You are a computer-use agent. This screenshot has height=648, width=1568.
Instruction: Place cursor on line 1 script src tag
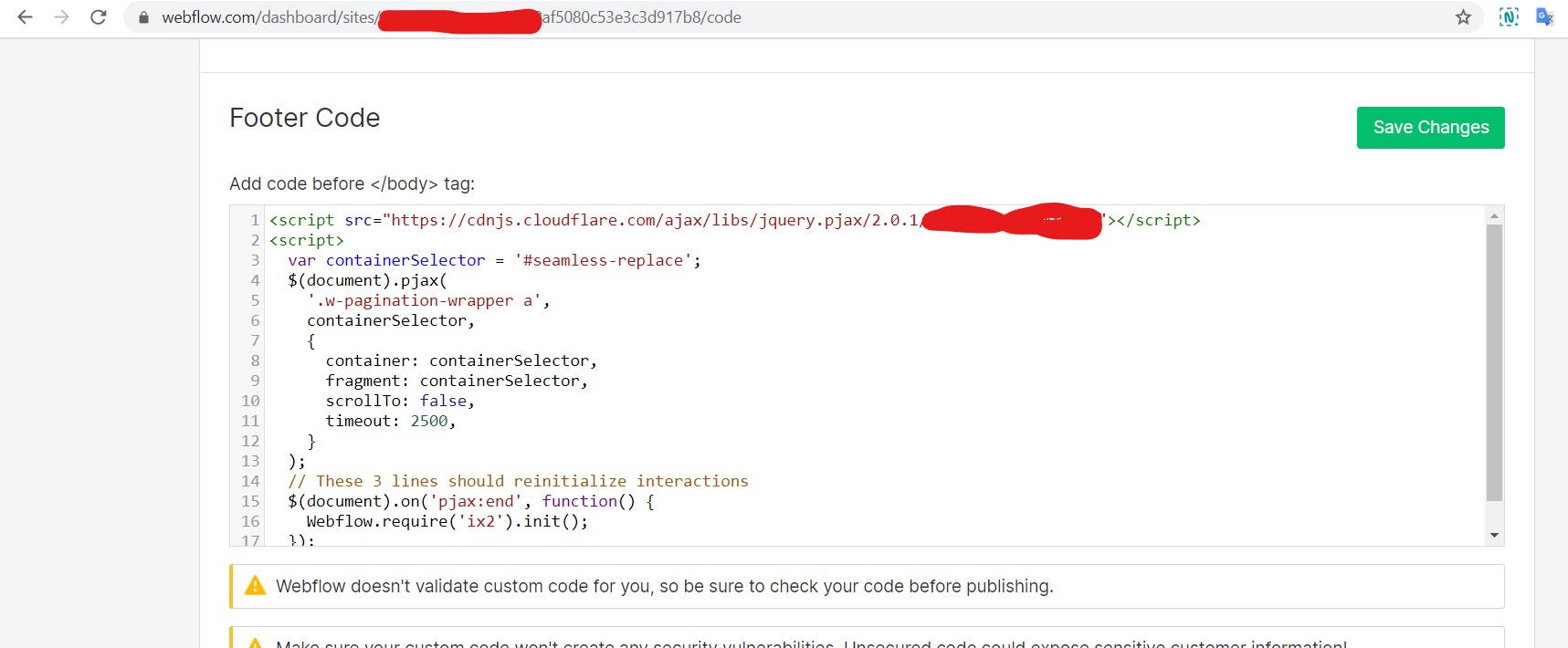click(734, 220)
